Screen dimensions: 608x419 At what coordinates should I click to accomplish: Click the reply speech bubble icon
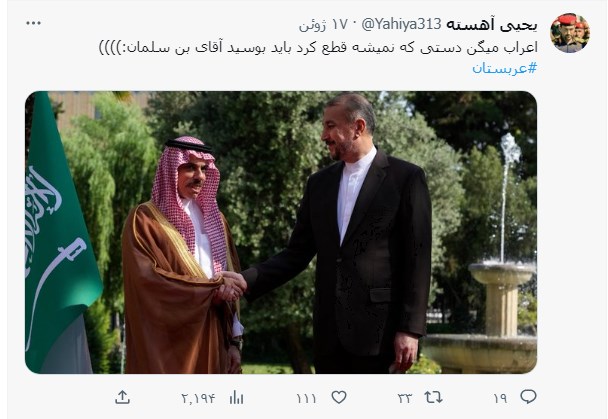[x=529, y=397]
